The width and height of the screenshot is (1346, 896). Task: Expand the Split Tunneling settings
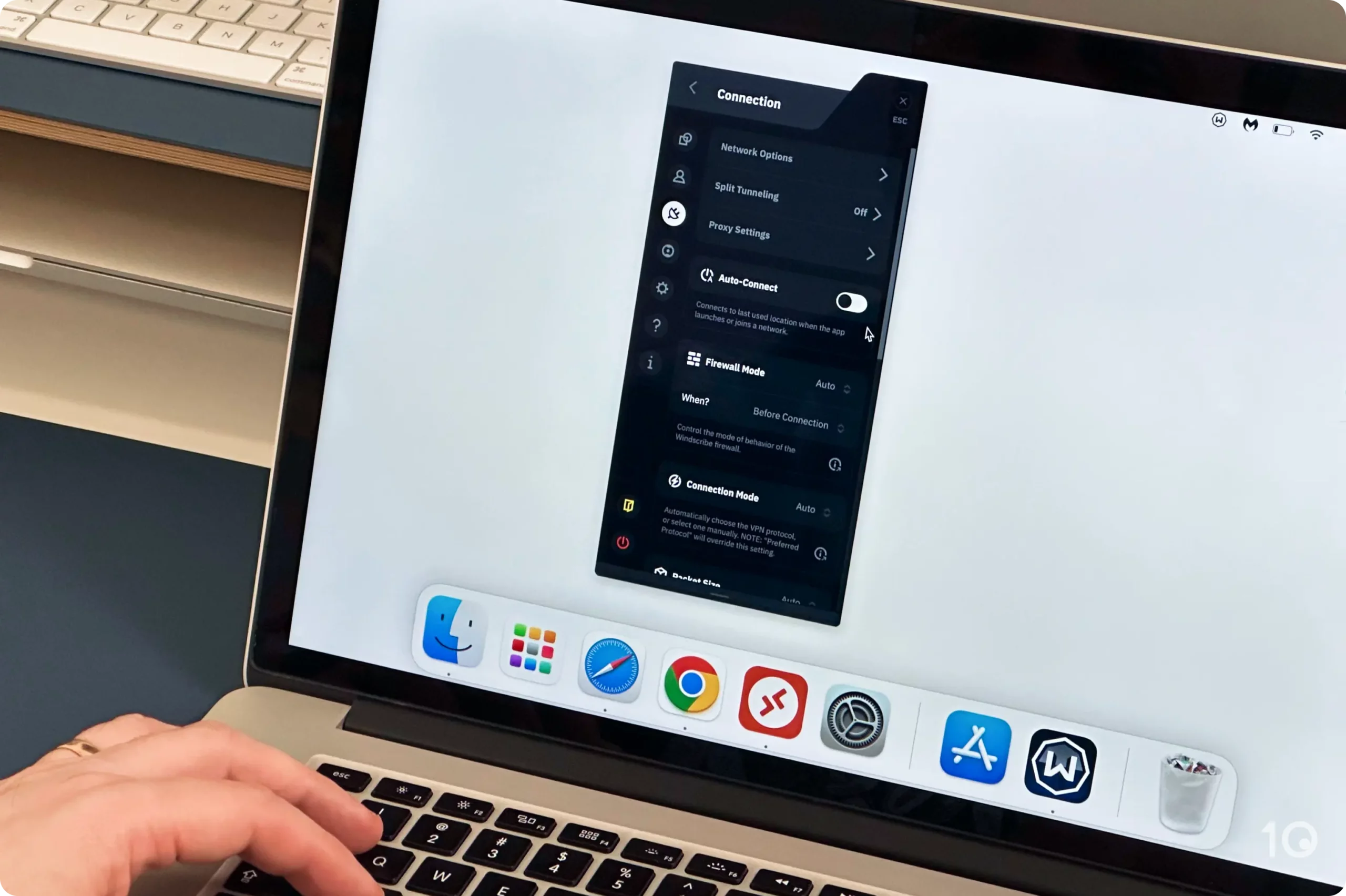click(x=878, y=210)
